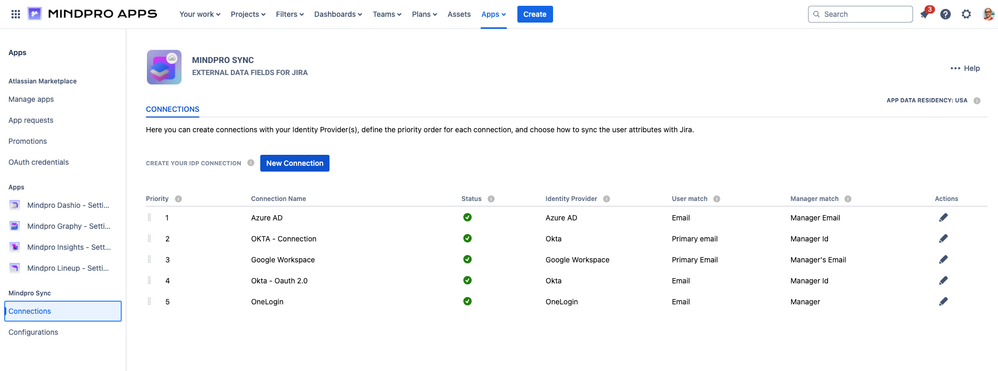The image size is (998, 371).
Task: Edit the OneLogin connection pencil icon
Action: point(943,301)
